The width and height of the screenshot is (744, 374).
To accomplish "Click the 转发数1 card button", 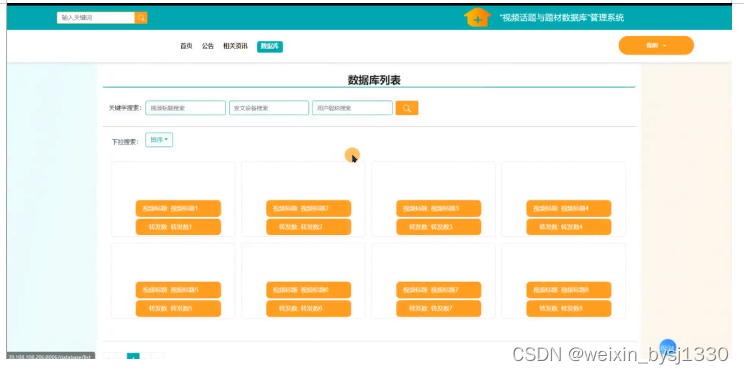I will [178, 227].
